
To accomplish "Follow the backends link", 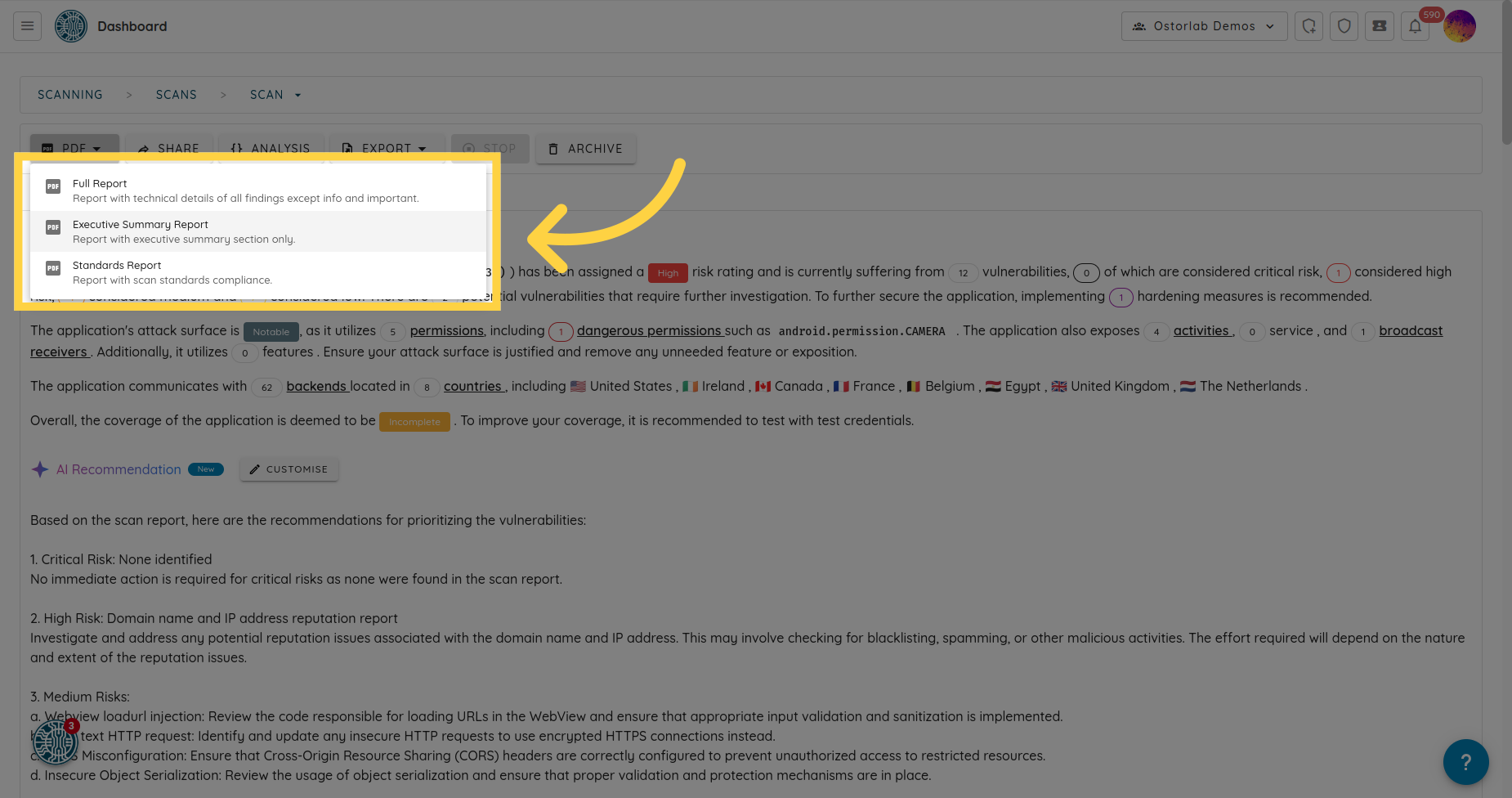I will tap(316, 386).
